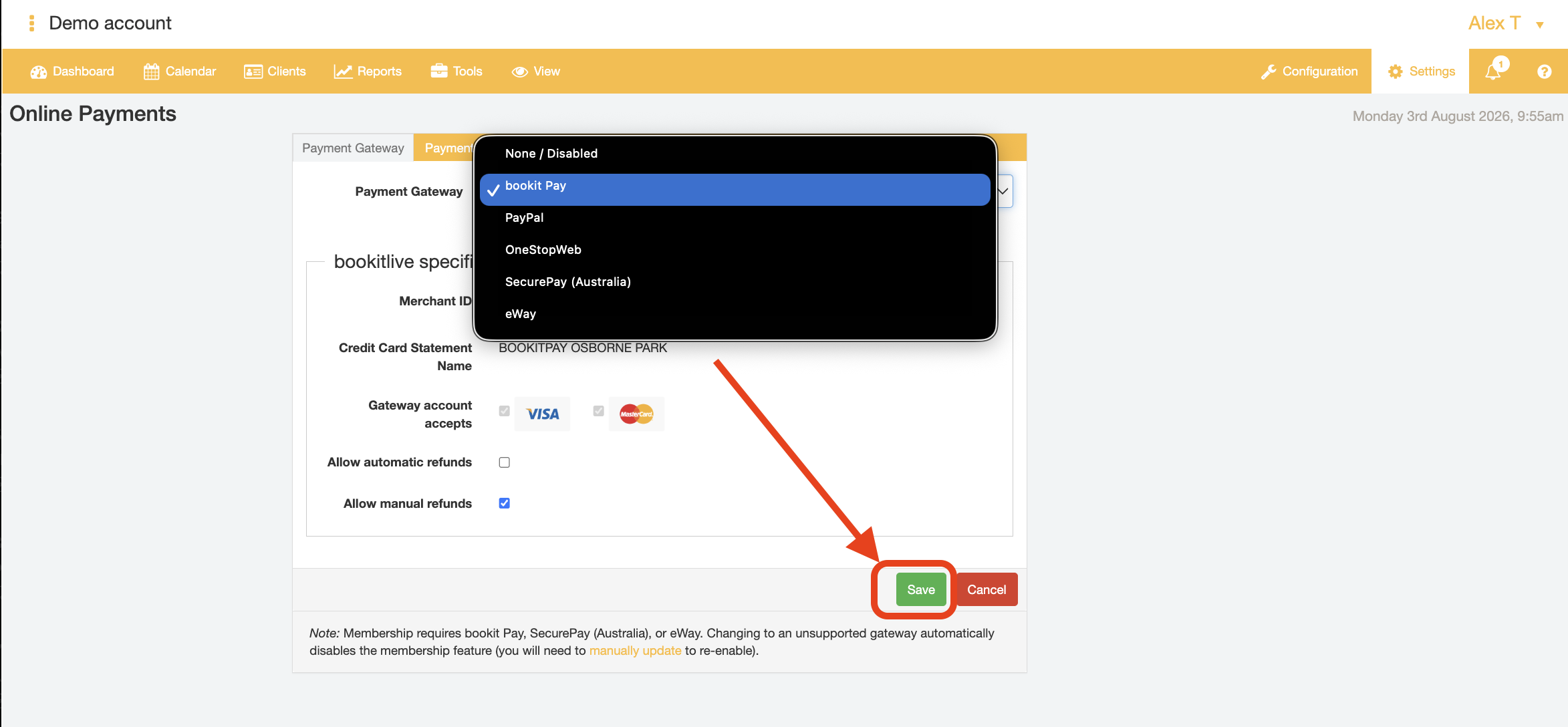The width and height of the screenshot is (1568, 727).
Task: Click the Configuration wrench icon
Action: (1269, 71)
